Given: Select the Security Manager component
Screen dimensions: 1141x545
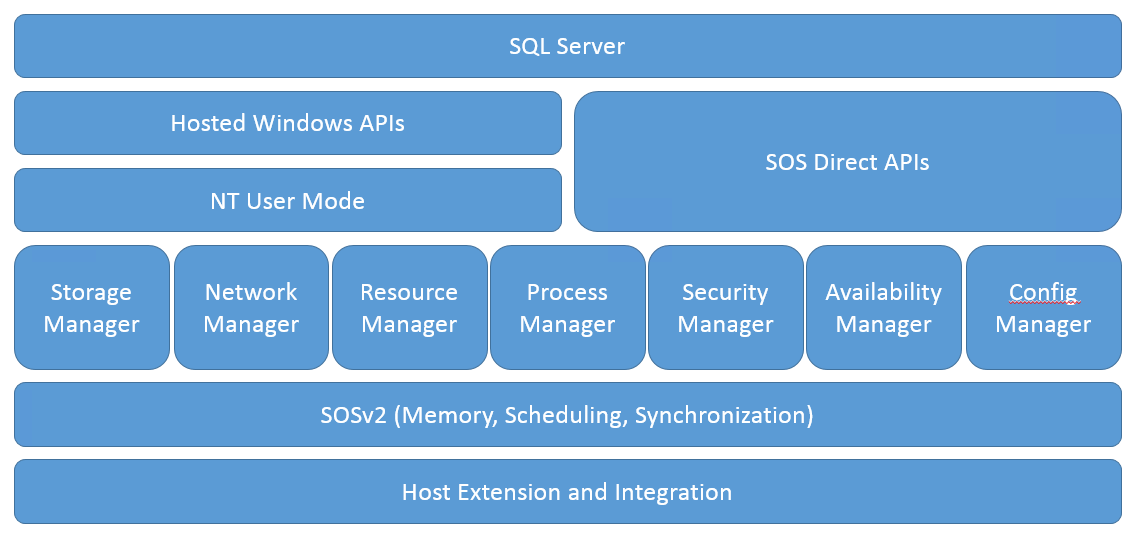Looking at the screenshot, I should (725, 308).
